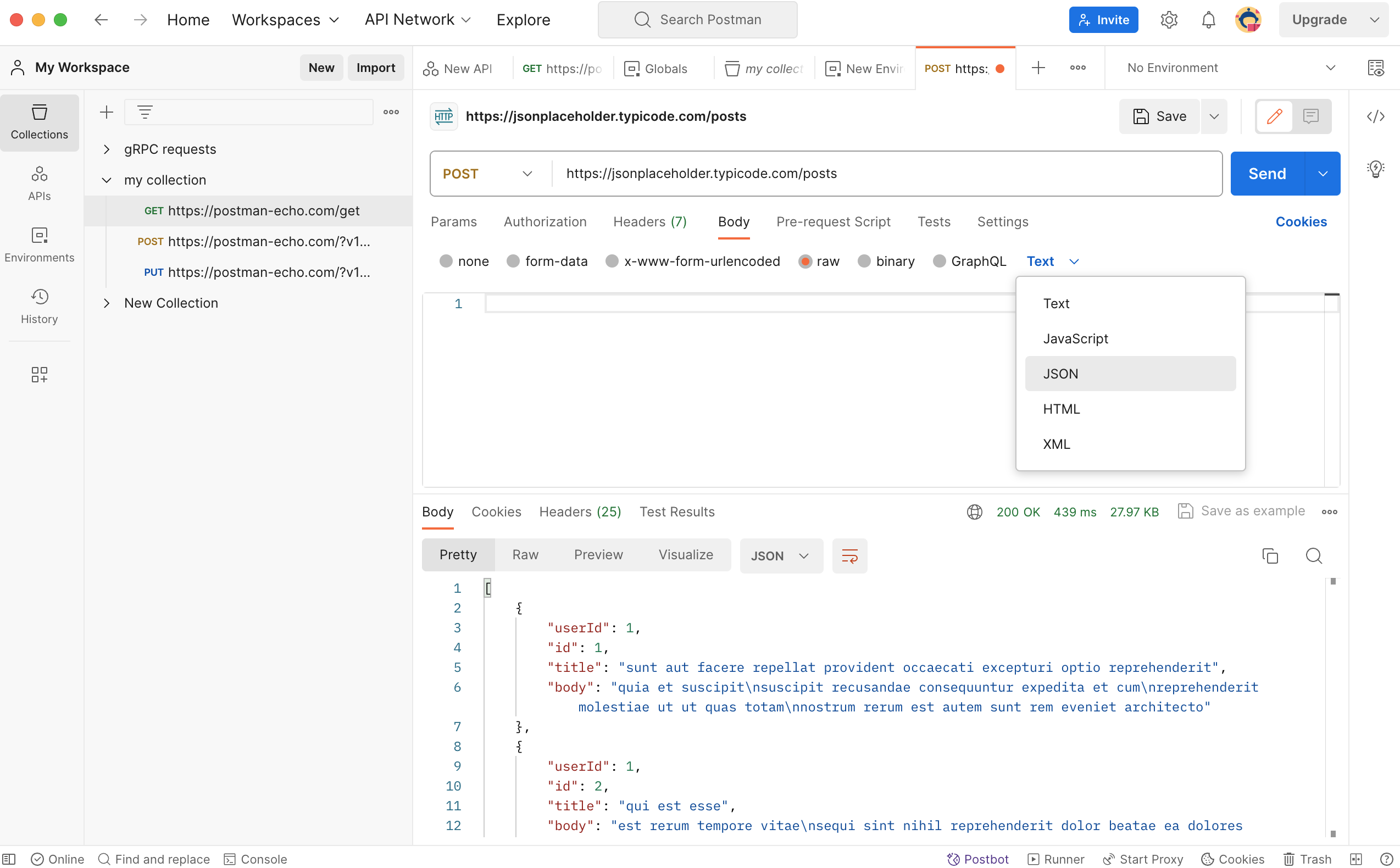
Task: Open the Collections sidebar section
Action: (40, 123)
